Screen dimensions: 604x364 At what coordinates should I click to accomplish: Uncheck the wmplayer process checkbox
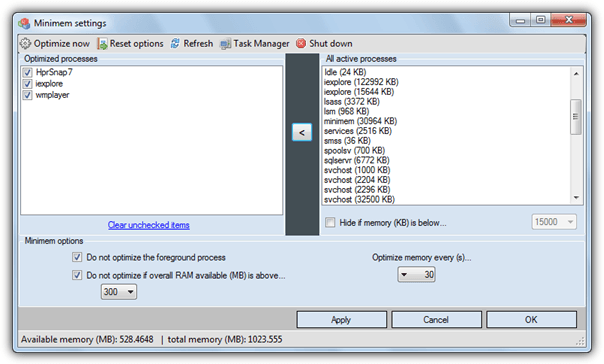click(27, 95)
